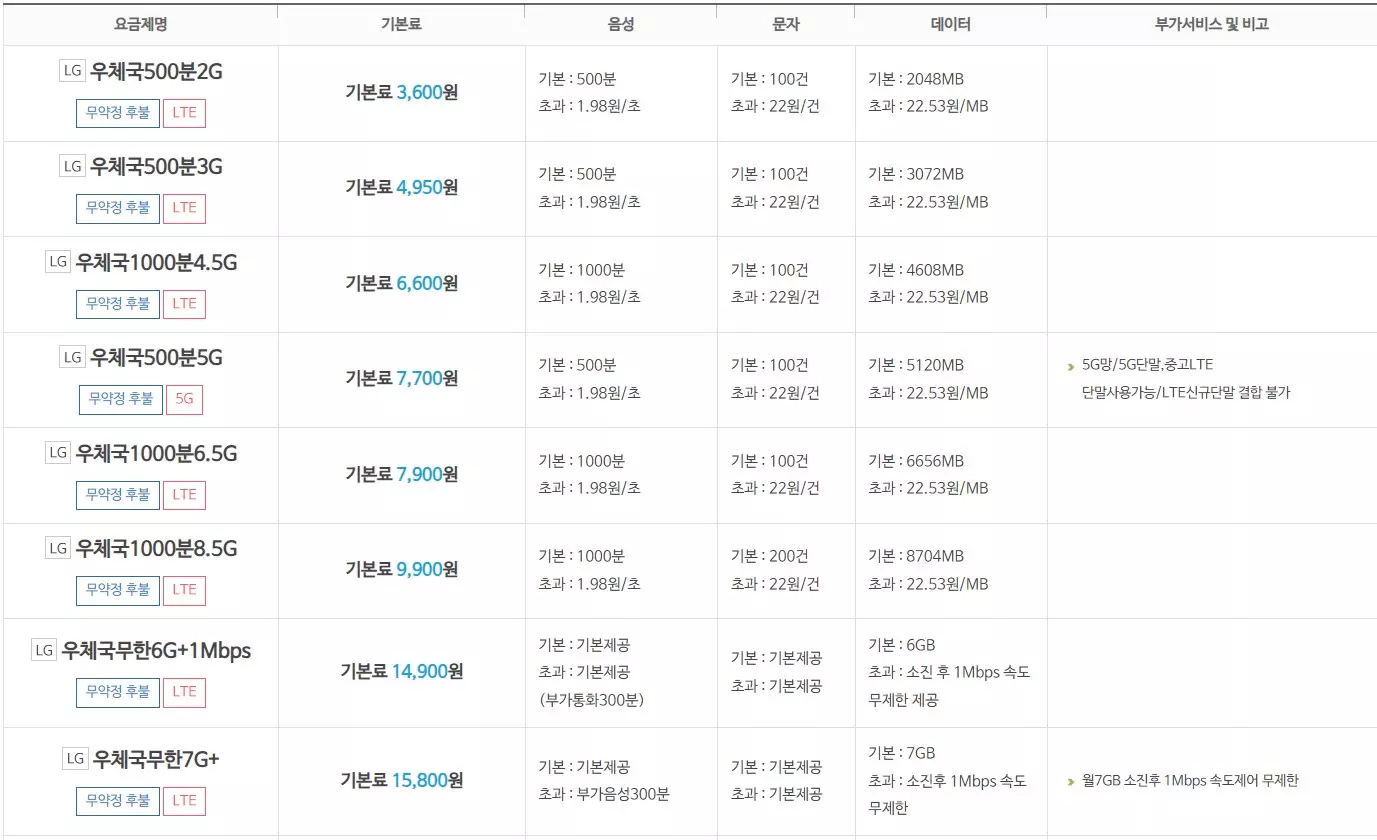Click the (부가통화300분) voice note
1377x840 pixels.
tap(591, 700)
